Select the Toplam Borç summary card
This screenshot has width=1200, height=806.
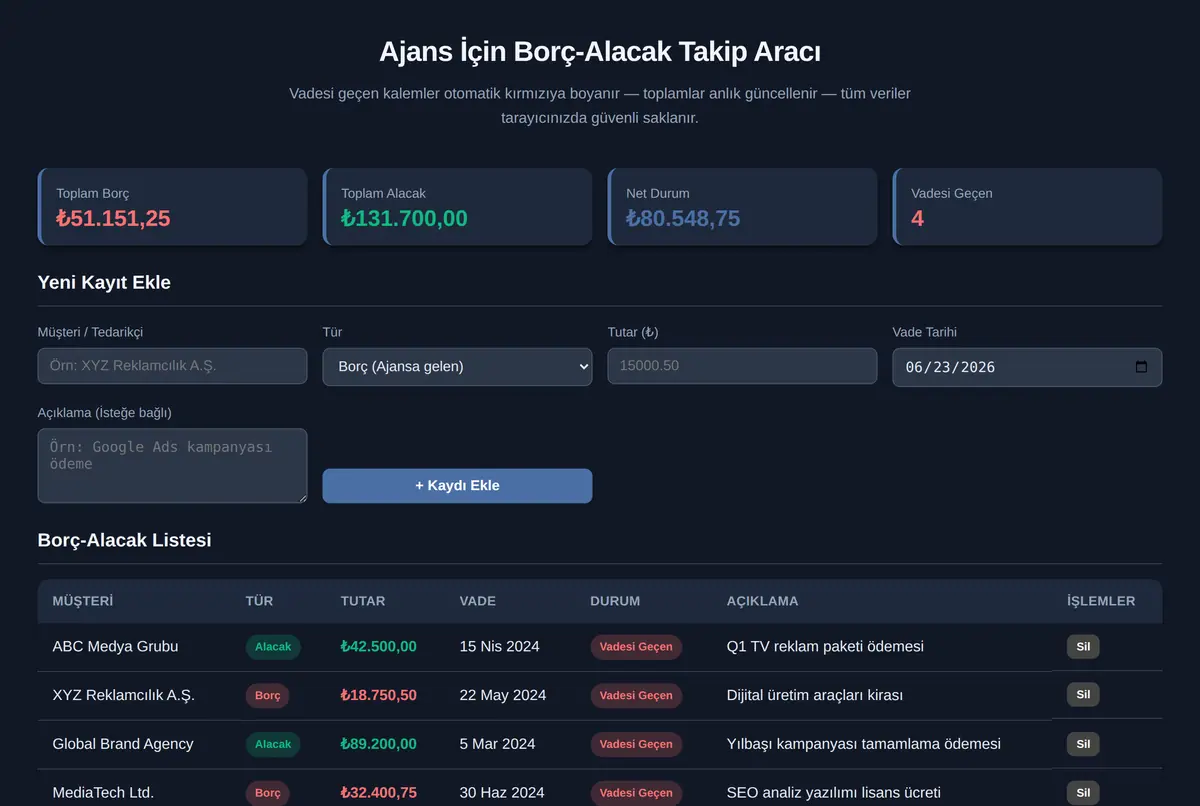[172, 207]
